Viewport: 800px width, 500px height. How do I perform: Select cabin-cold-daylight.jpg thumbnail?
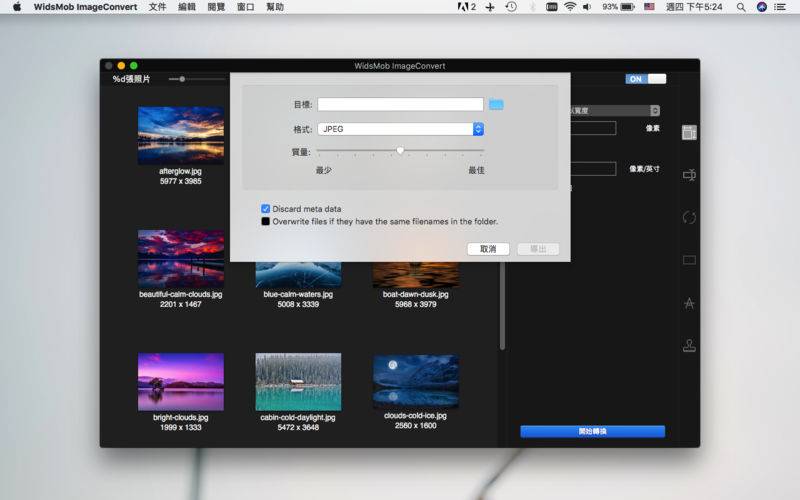(x=298, y=382)
